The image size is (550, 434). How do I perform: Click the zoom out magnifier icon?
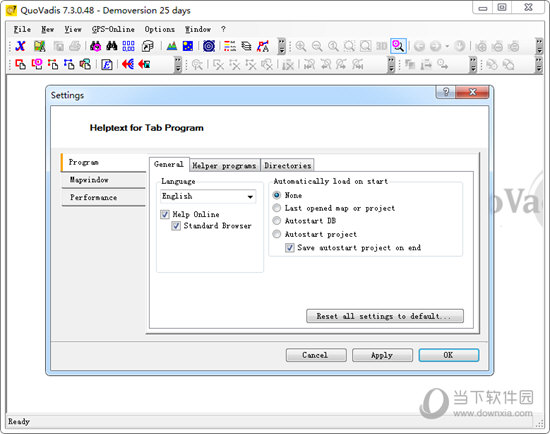(317, 46)
